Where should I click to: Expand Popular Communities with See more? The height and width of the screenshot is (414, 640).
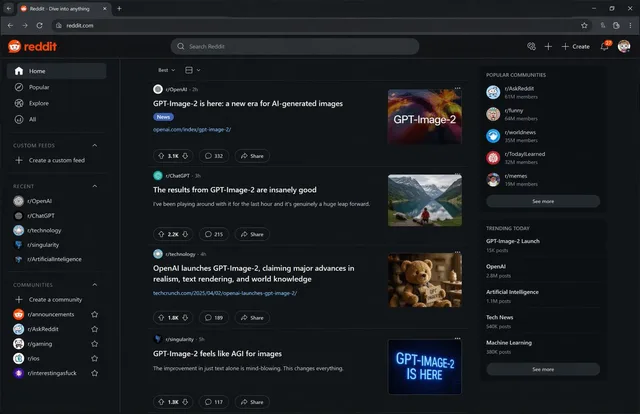(x=543, y=201)
